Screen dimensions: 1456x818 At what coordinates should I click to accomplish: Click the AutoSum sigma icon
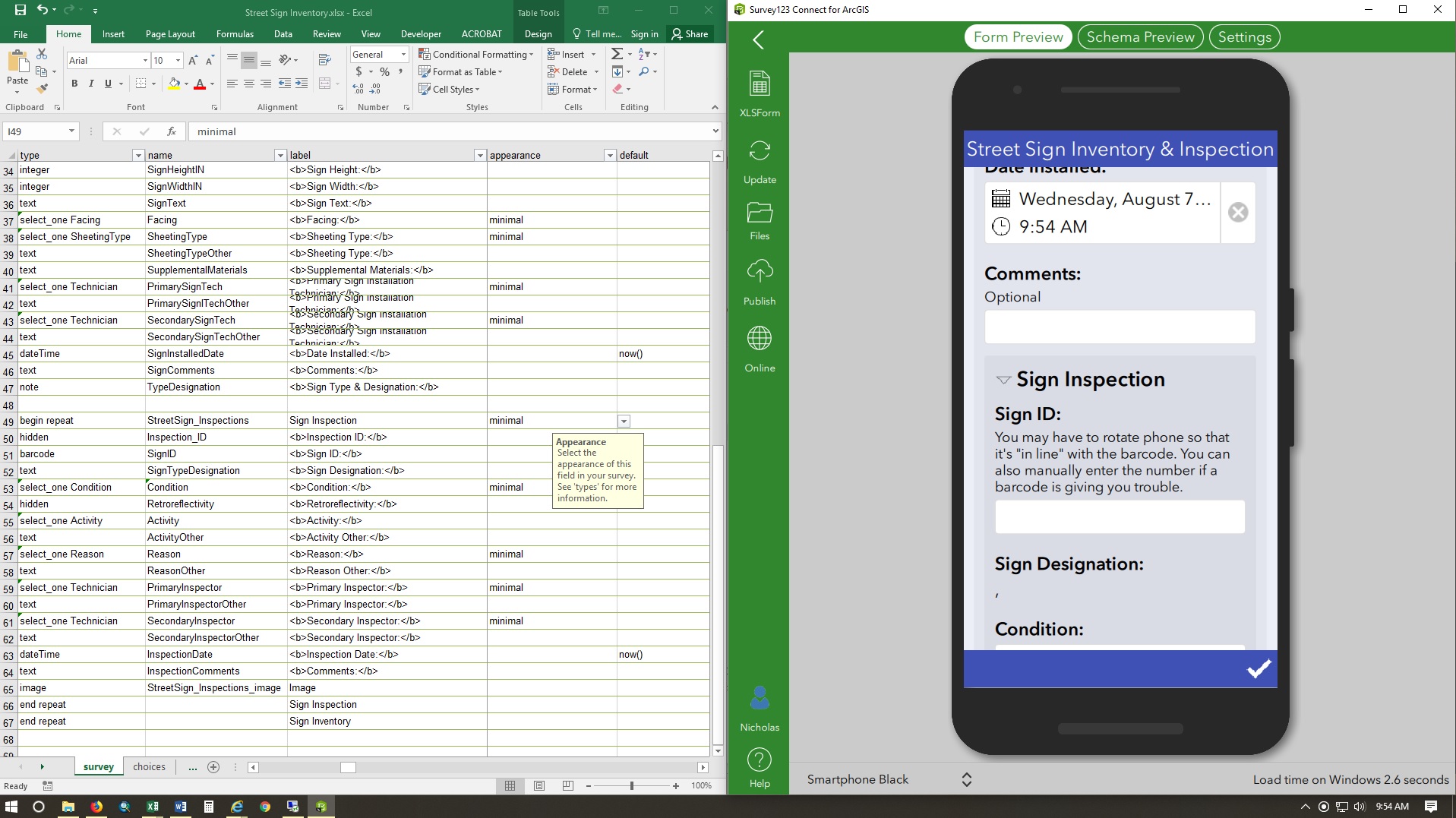pyautogui.click(x=617, y=54)
